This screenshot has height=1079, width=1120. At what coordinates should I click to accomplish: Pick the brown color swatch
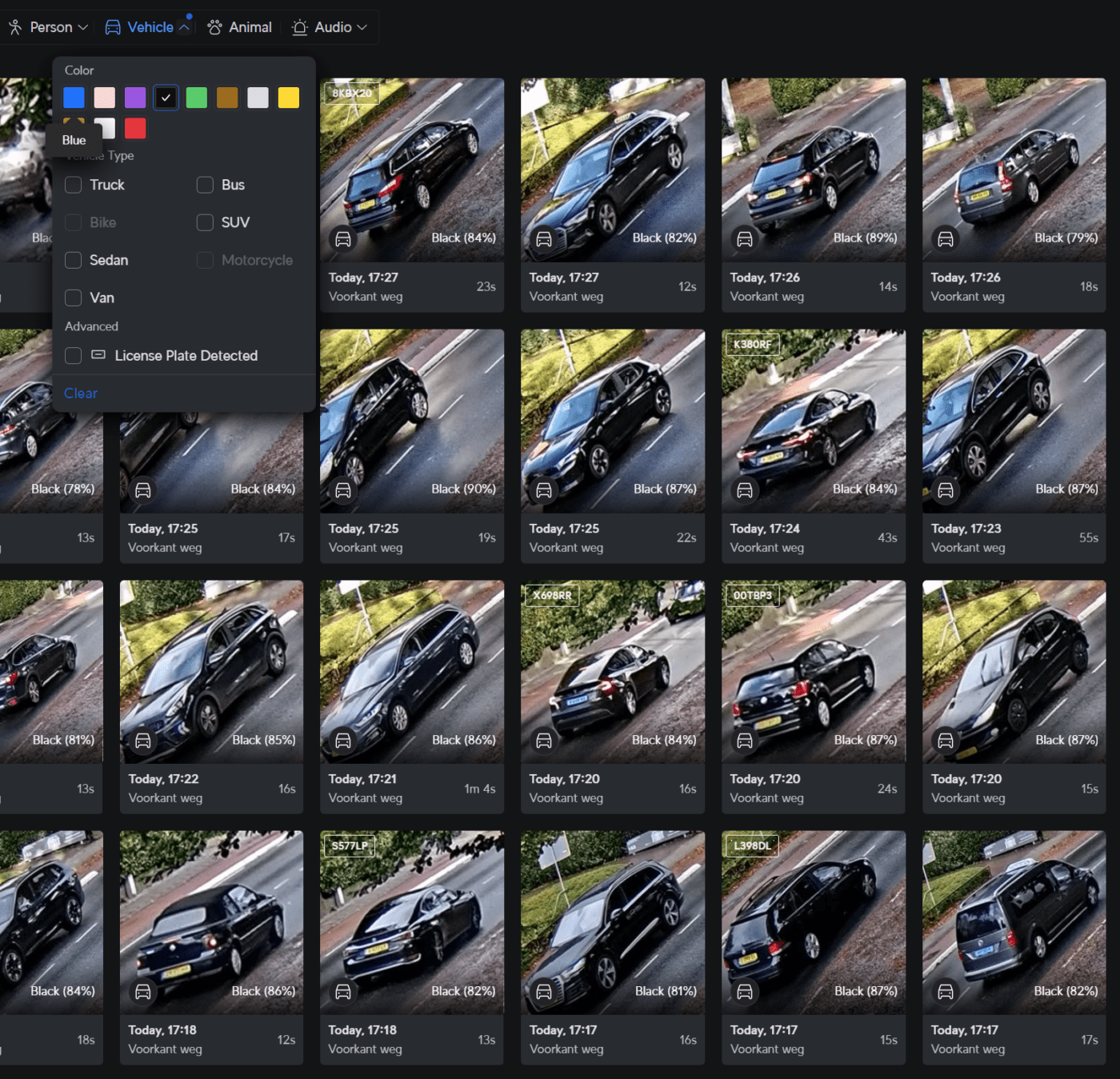pyautogui.click(x=227, y=98)
